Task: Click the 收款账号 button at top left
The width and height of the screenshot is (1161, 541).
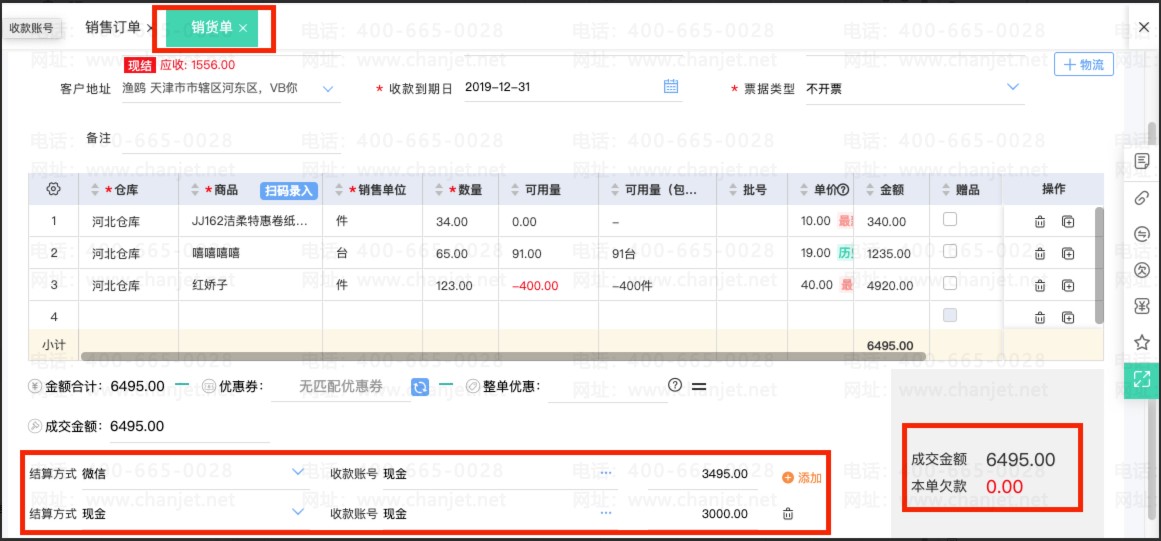Action: click(x=31, y=28)
